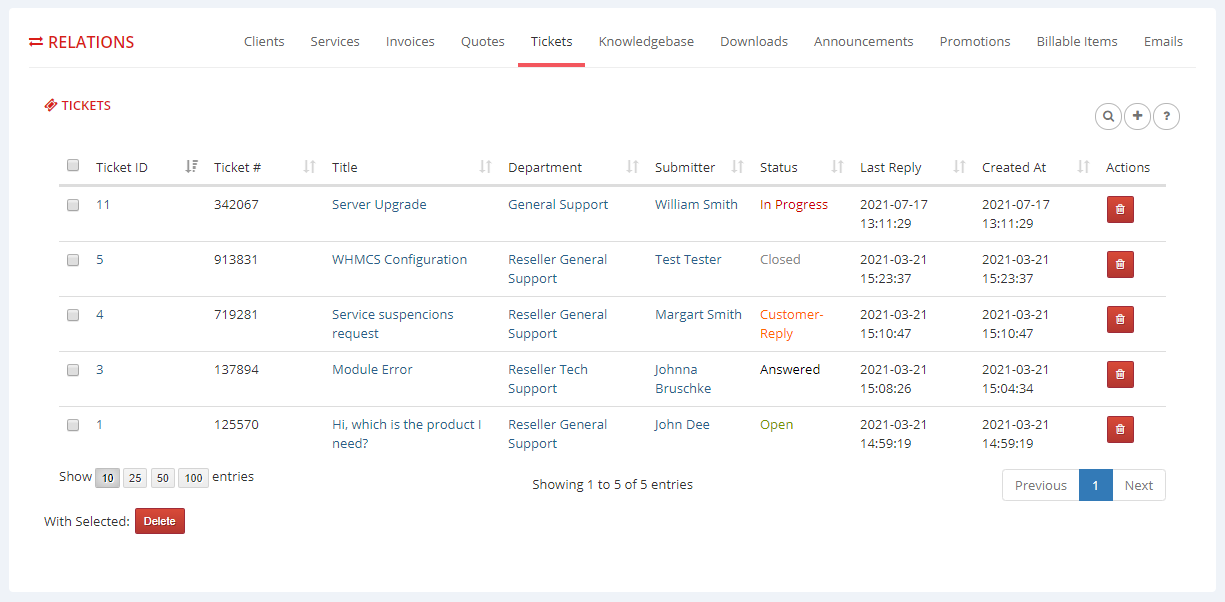Select the checkbox for Module Error ticket
This screenshot has width=1225, height=602.
(73, 370)
